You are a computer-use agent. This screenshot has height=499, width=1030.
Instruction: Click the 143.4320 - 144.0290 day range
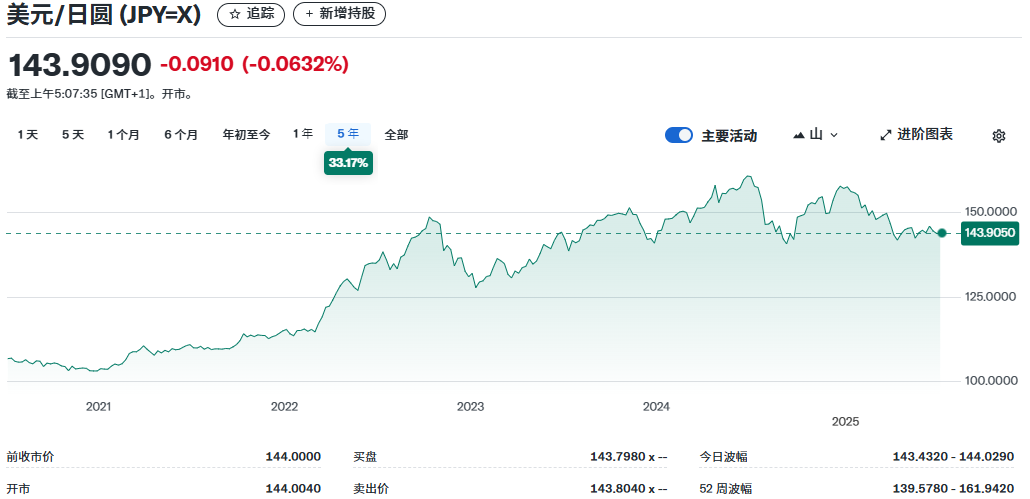click(953, 457)
